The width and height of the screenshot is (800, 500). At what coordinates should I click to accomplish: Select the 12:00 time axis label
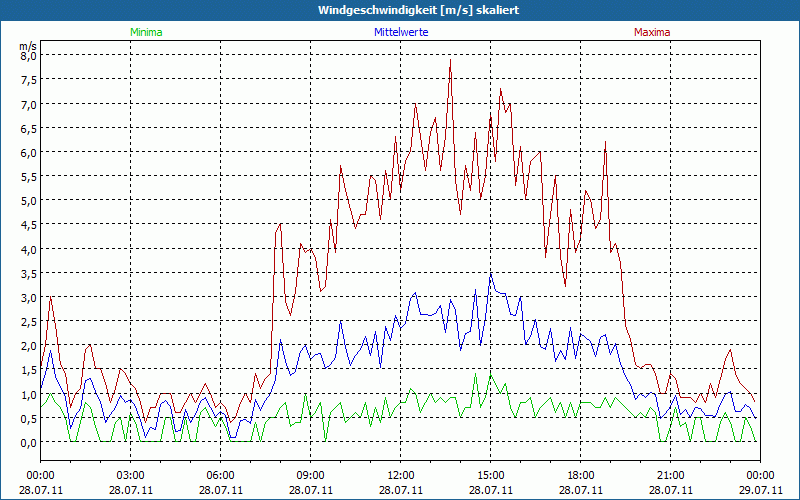coord(401,475)
